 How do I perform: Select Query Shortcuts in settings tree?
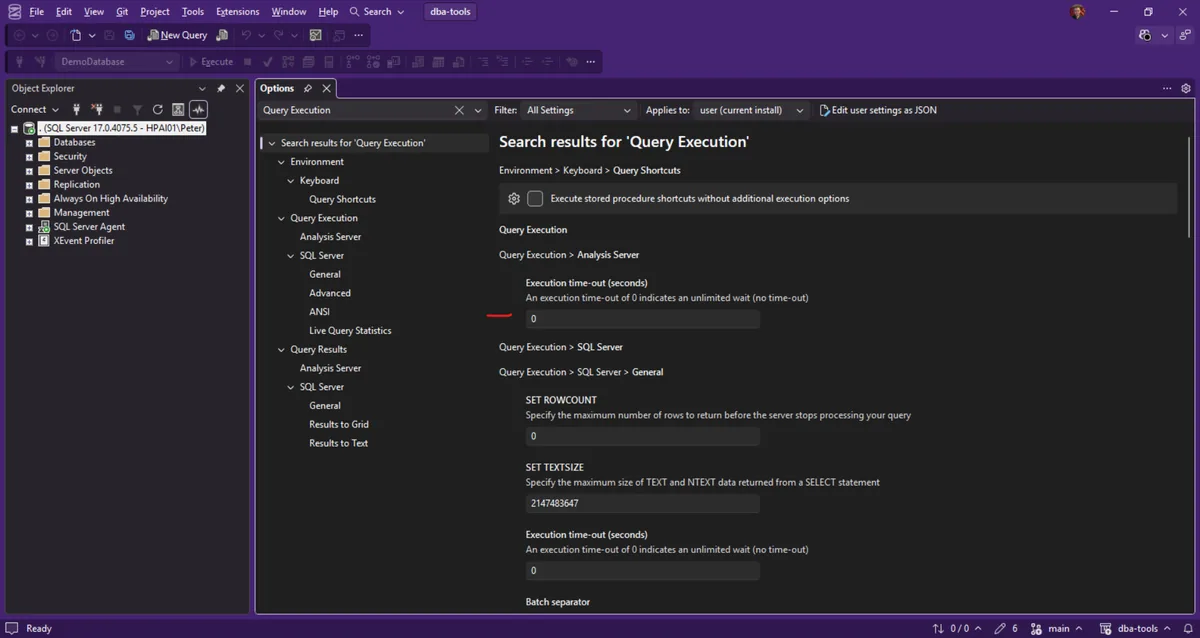[x=342, y=199]
